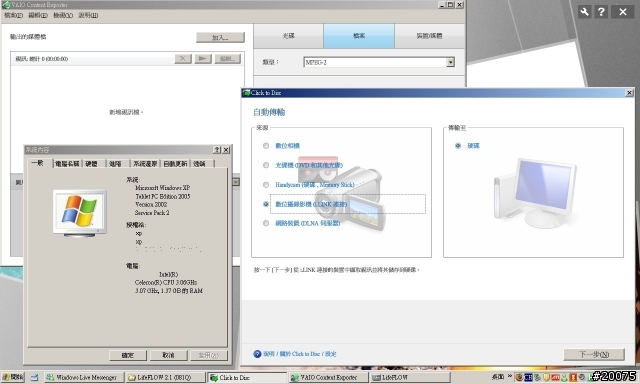Select the Computer Name tab in System Properties
Image resolution: width=640 pixels, height=384 pixels.
click(x=67, y=164)
